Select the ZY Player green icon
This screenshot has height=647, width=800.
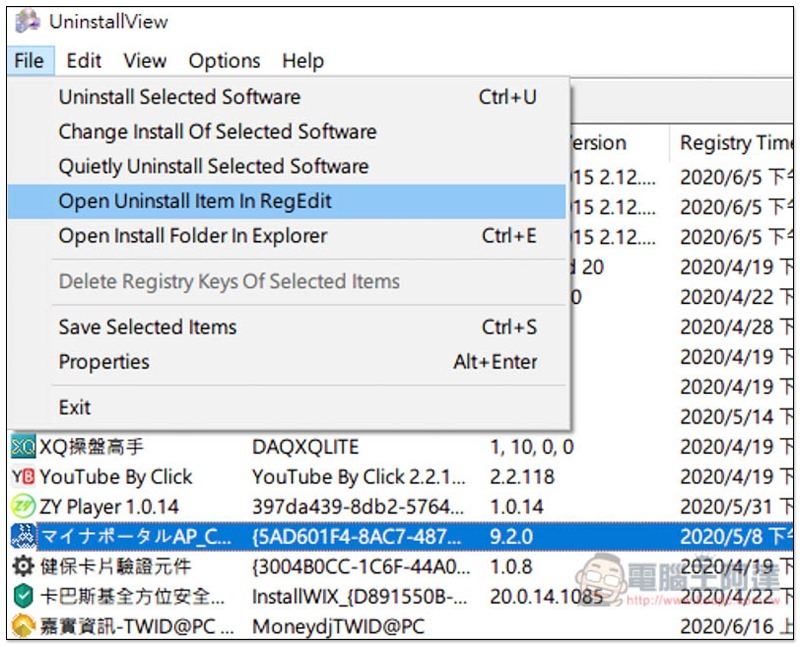click(23, 506)
